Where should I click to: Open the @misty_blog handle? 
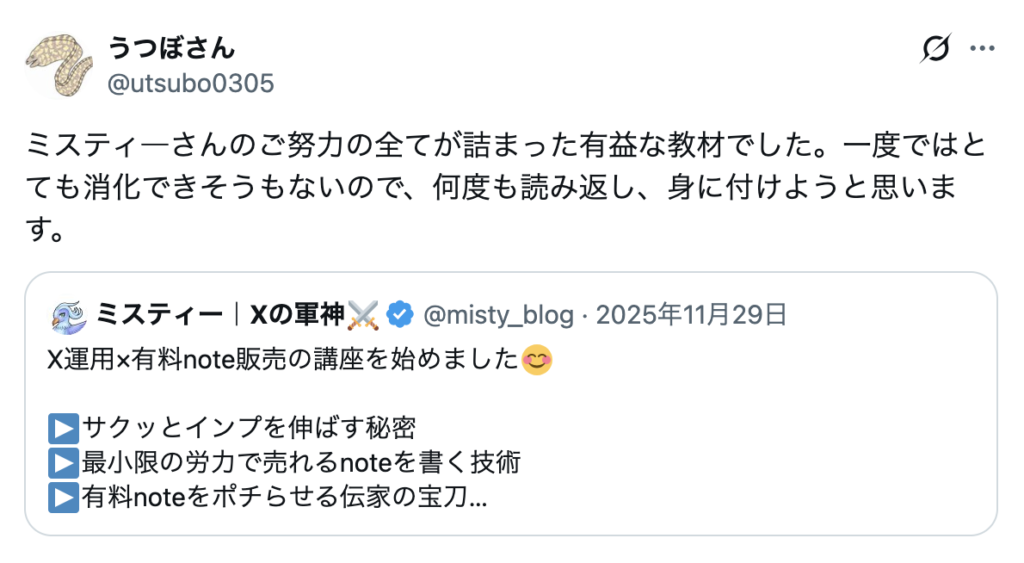click(x=498, y=315)
